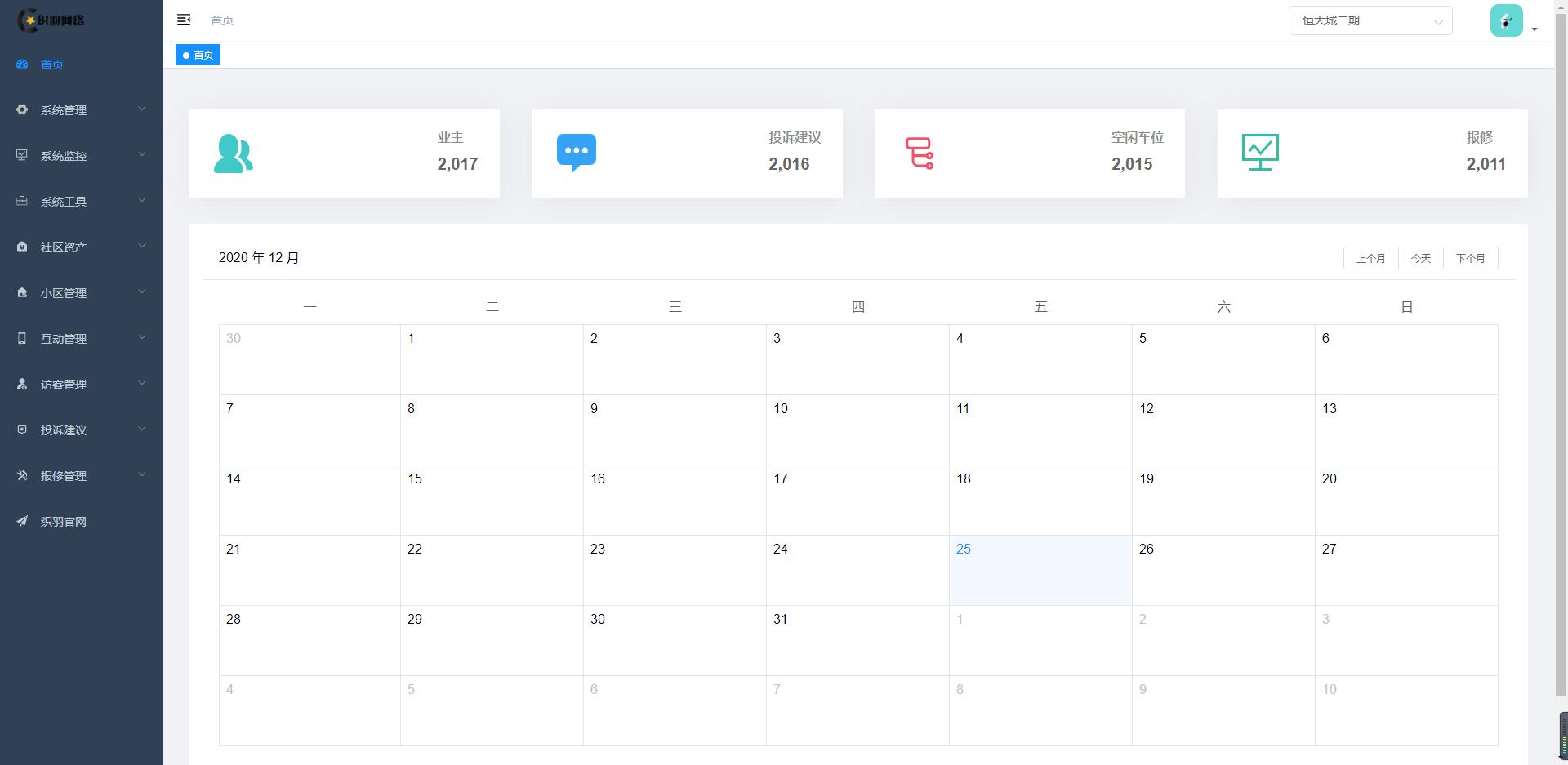The width and height of the screenshot is (1568, 765).
Task: Go to previous month with 上个月
Action: (x=1370, y=258)
